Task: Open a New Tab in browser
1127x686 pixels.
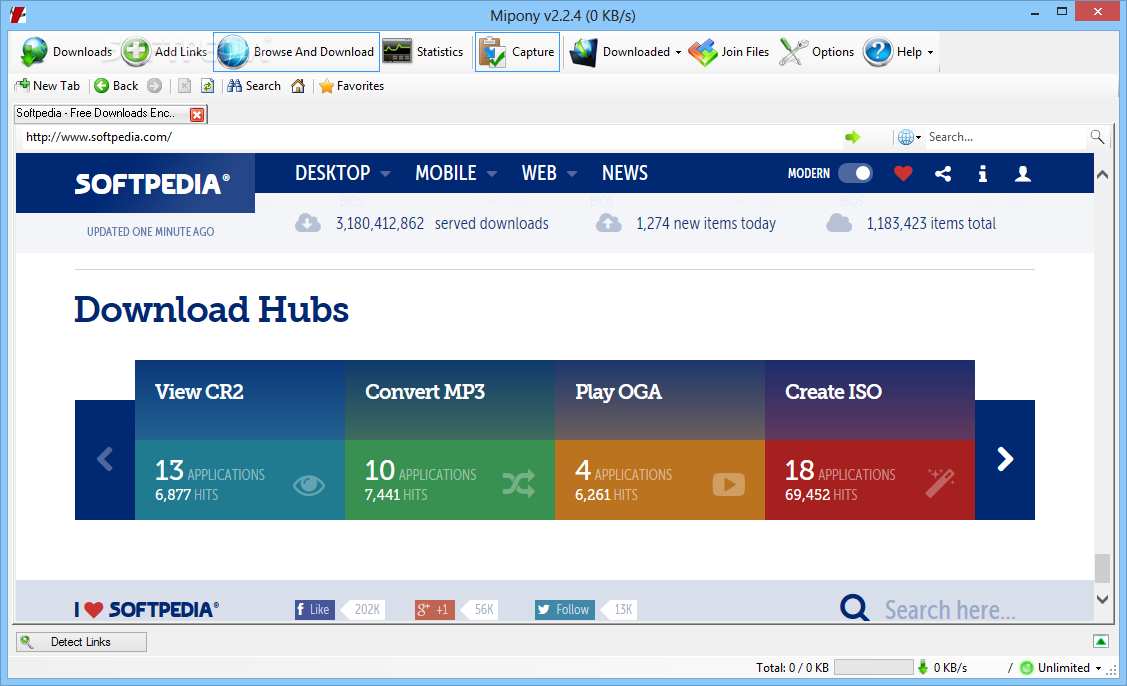Action: pyautogui.click(x=47, y=86)
